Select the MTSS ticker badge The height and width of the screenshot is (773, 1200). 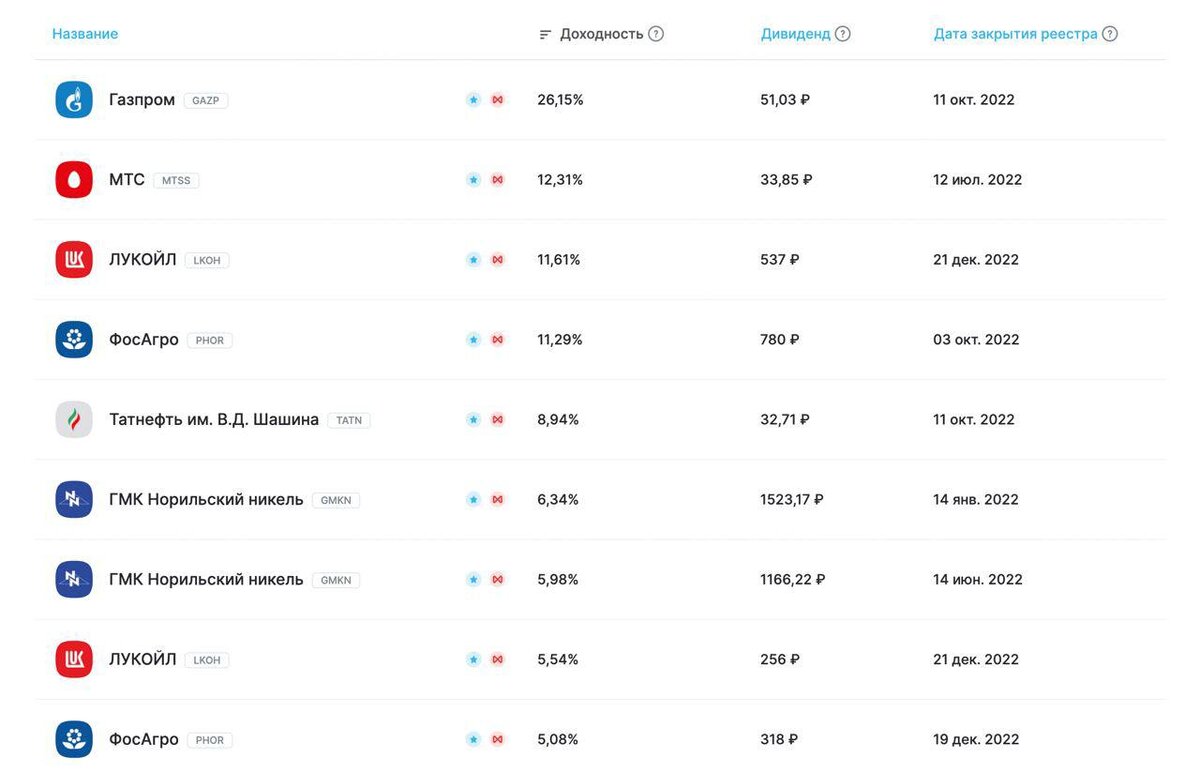pyautogui.click(x=176, y=181)
